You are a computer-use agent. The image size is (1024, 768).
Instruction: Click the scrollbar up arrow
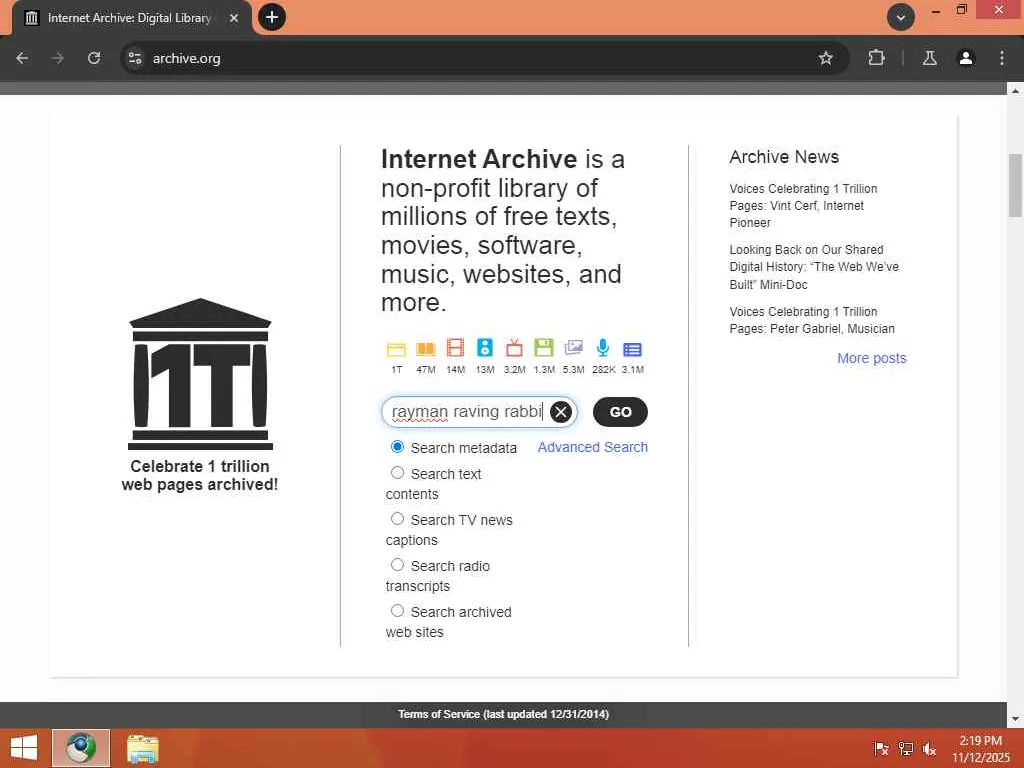pyautogui.click(x=1015, y=90)
